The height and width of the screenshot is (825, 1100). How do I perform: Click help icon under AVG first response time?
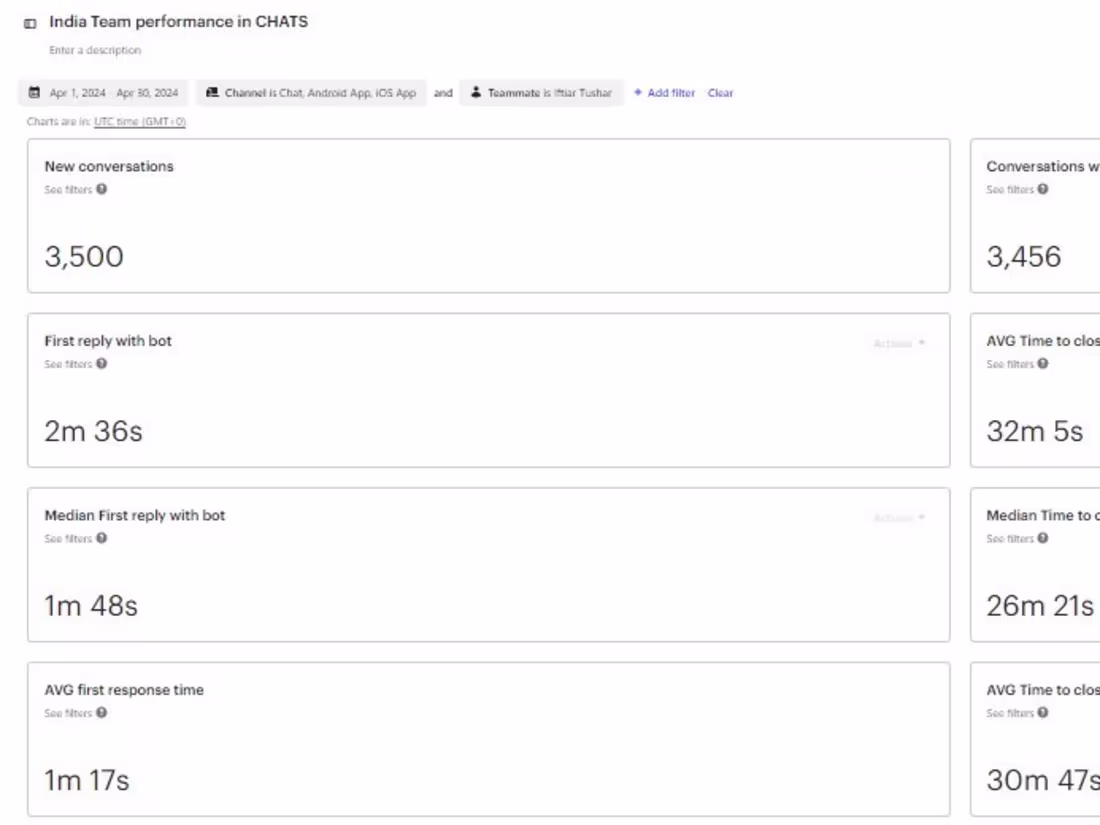[102, 712]
